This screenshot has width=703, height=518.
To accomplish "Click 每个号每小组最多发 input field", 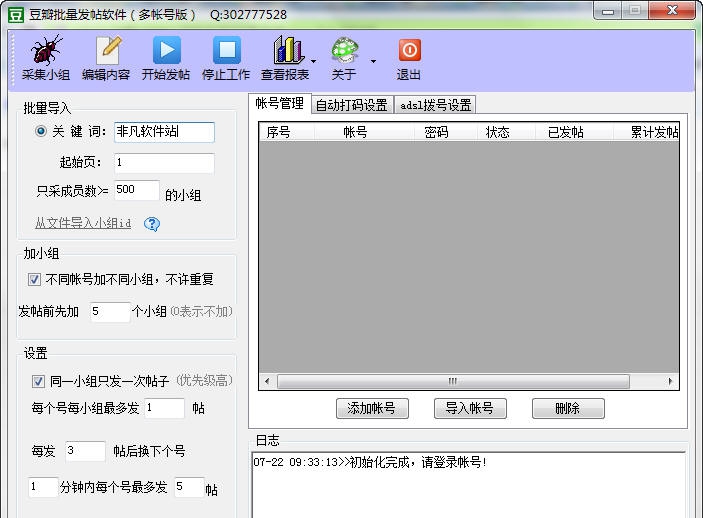I will pos(165,408).
